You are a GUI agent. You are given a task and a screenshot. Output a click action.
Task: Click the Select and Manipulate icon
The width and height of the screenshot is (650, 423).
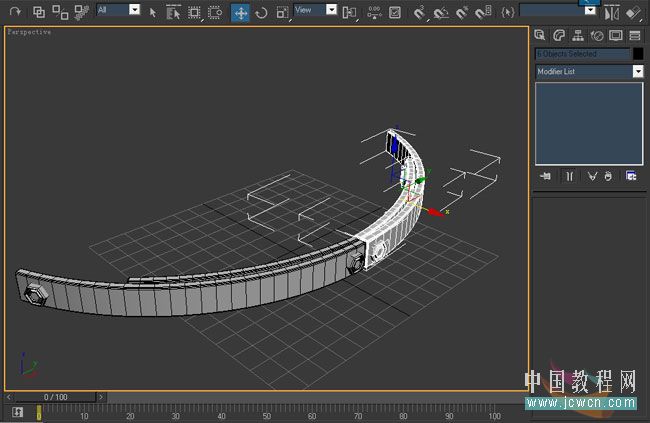tap(374, 12)
